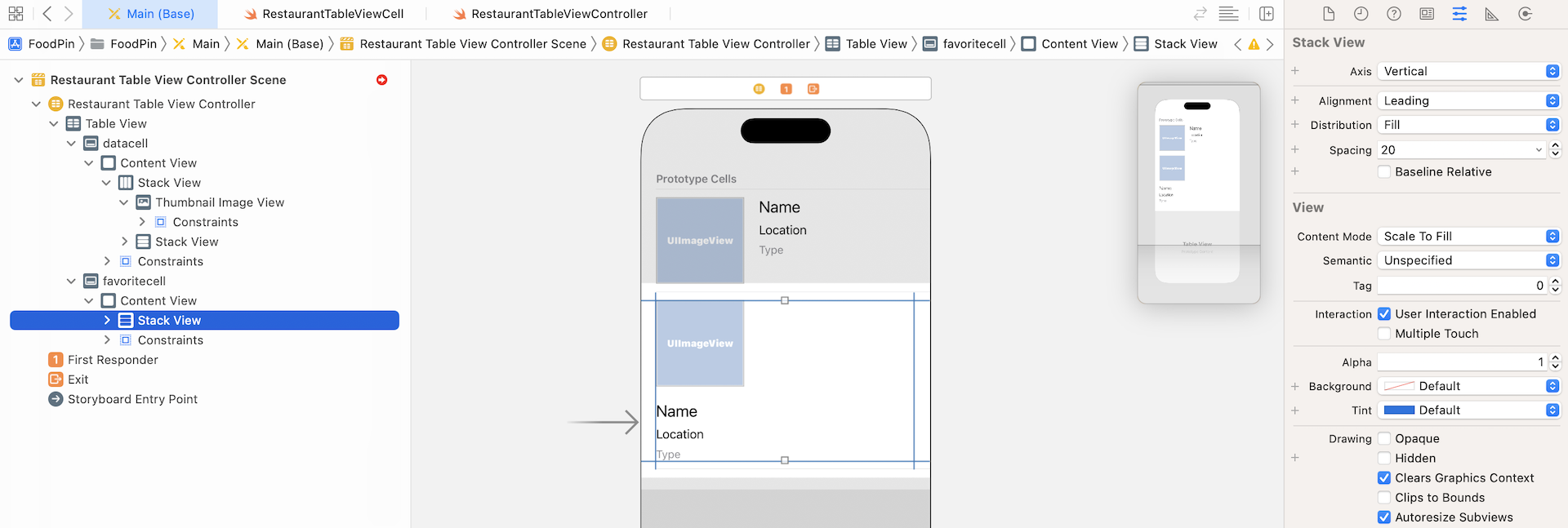Image resolution: width=1568 pixels, height=528 pixels.
Task: Toggle Baseline Relative checkbox
Action: 1384,172
